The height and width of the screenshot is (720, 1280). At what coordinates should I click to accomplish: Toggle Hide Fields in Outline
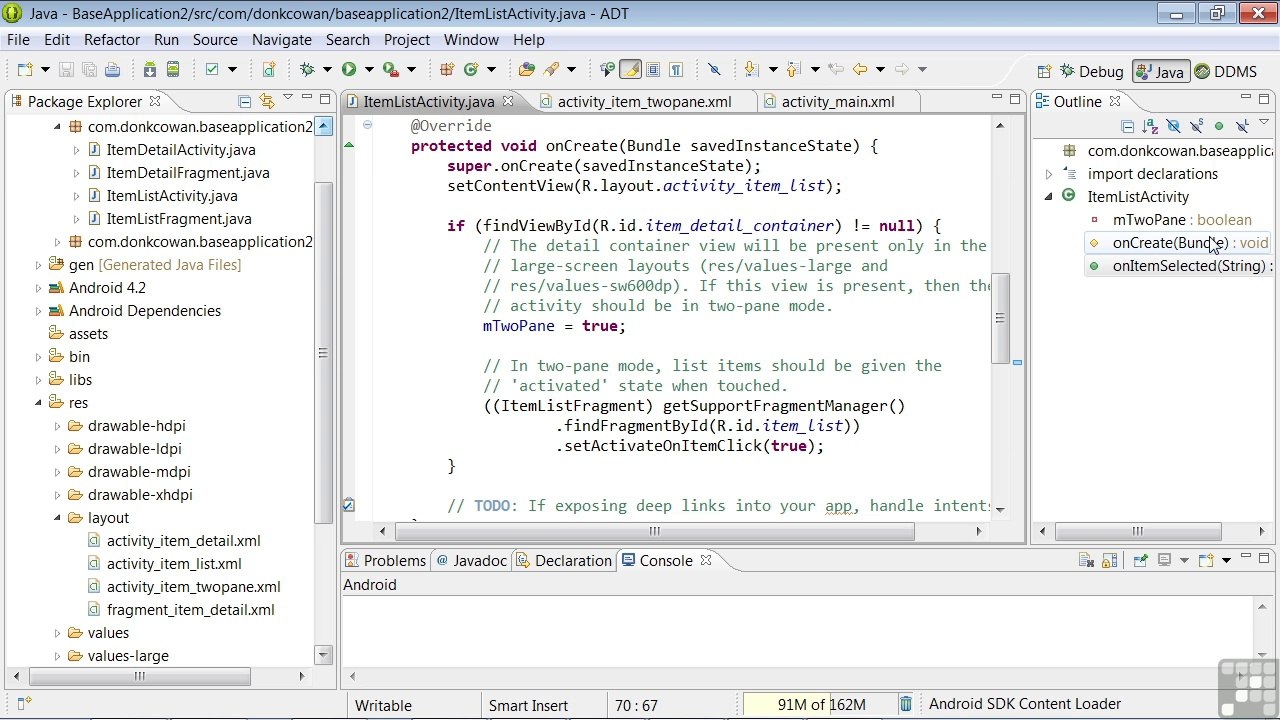[1173, 126]
